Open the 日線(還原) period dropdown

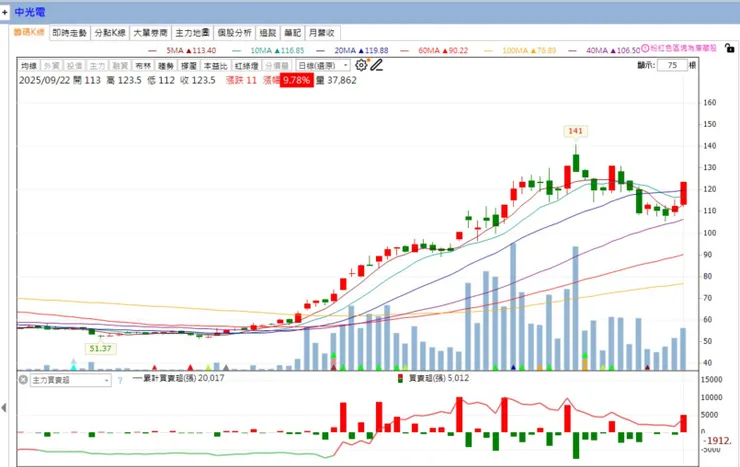tap(323, 66)
